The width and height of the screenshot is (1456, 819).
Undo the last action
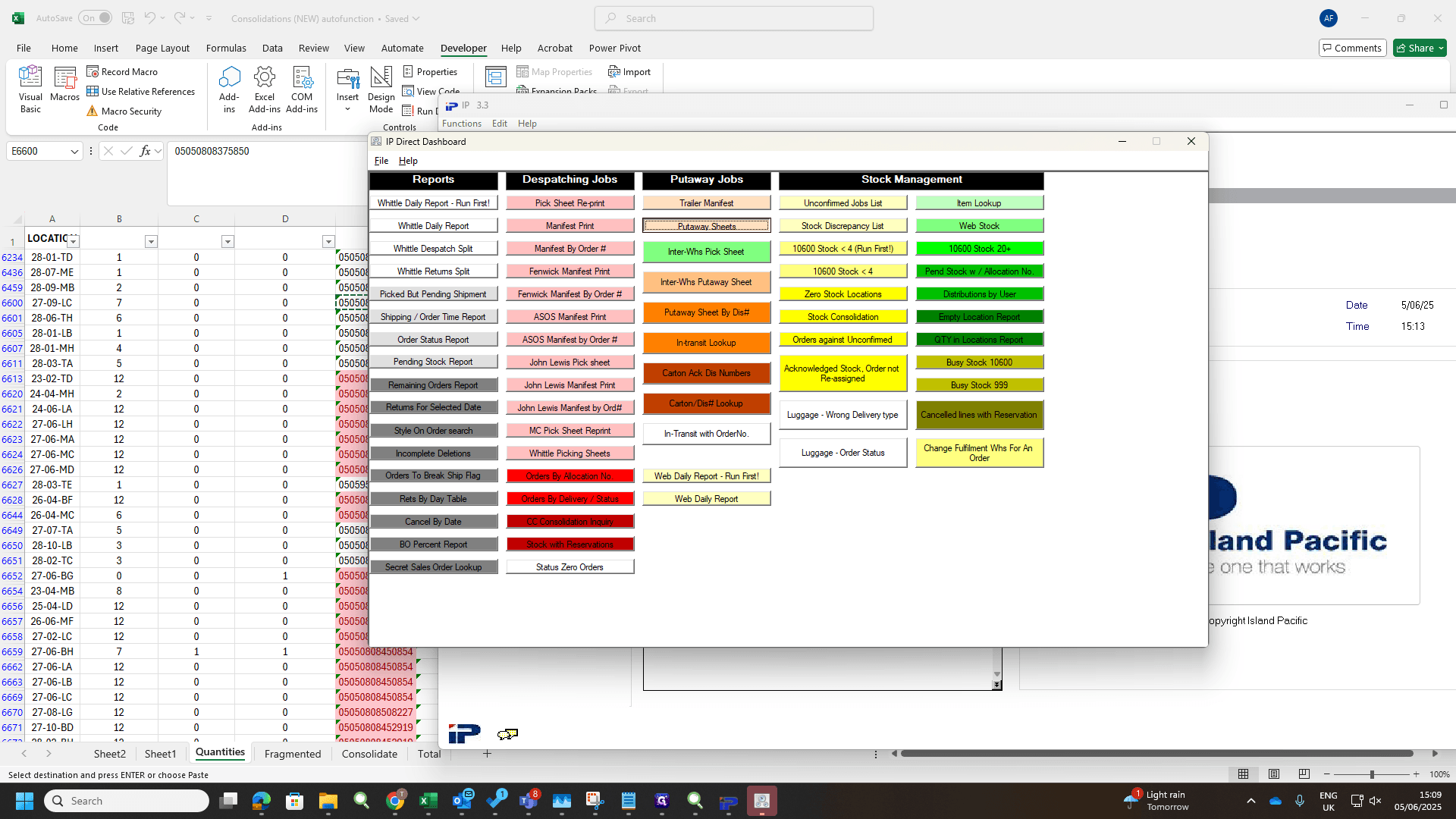point(150,18)
